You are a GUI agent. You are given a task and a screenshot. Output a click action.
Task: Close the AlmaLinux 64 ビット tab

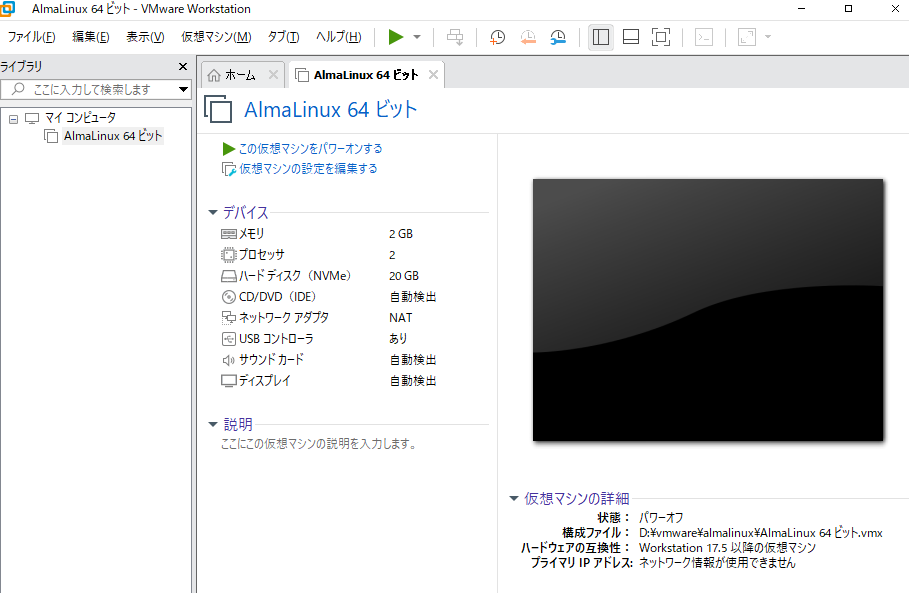click(433, 75)
